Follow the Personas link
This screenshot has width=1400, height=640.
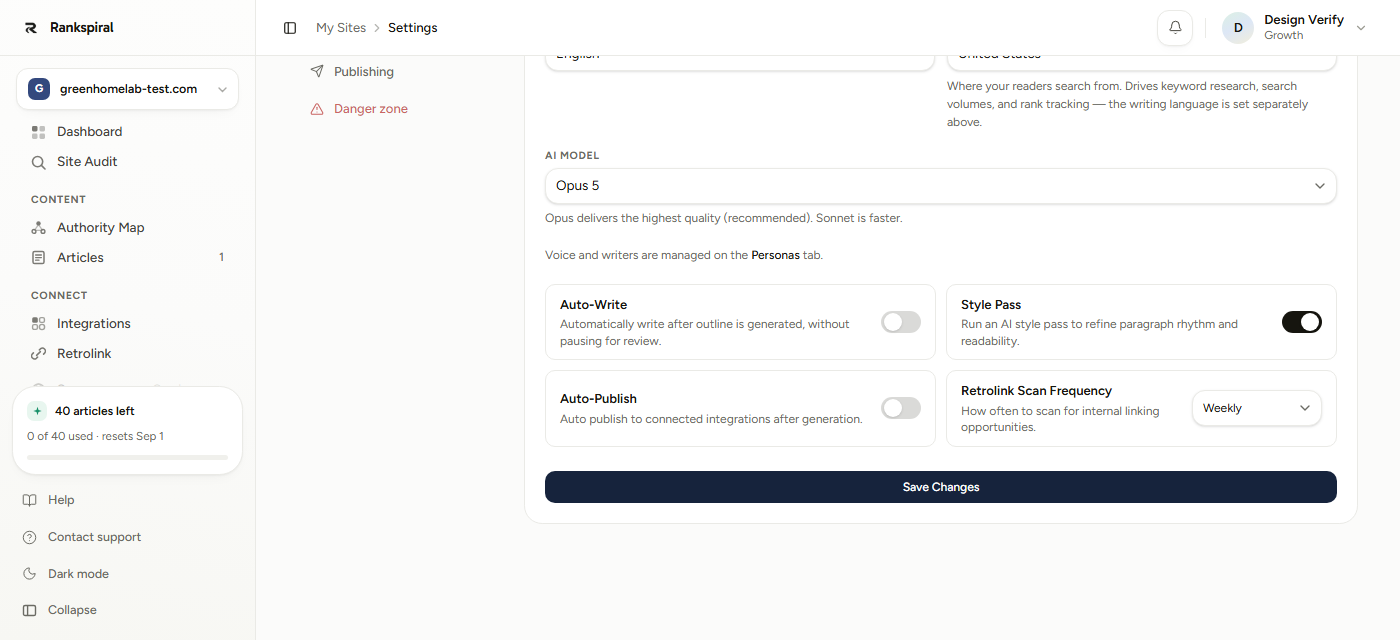(775, 255)
